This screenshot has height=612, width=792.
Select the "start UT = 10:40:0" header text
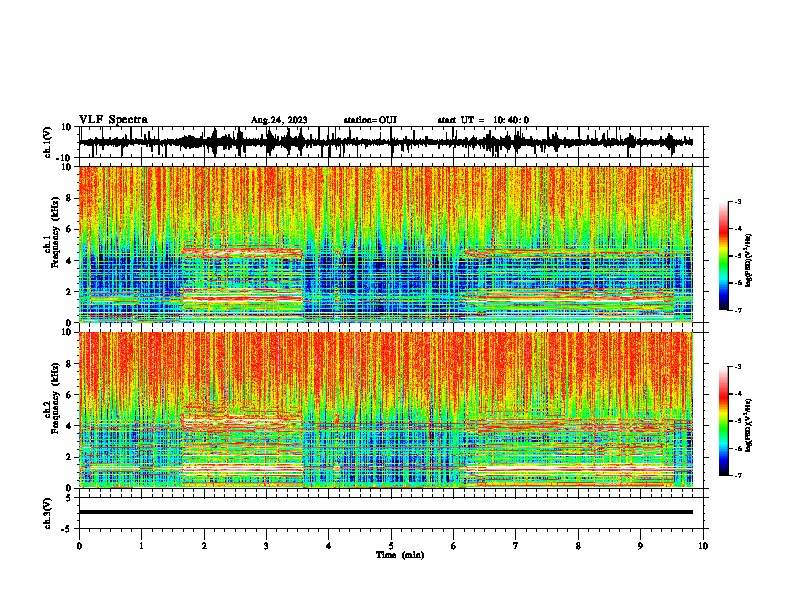coord(483,120)
